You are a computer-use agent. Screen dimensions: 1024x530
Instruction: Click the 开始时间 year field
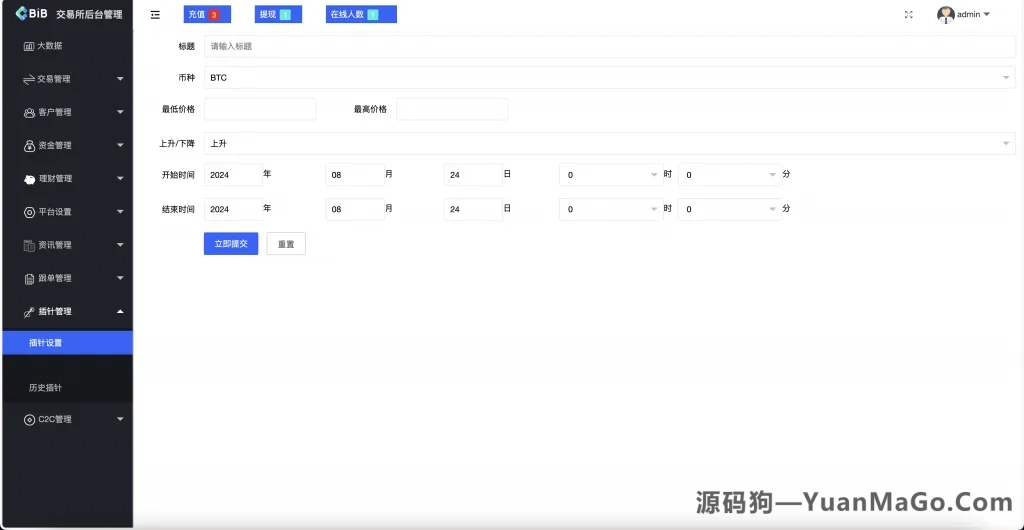[x=233, y=175]
